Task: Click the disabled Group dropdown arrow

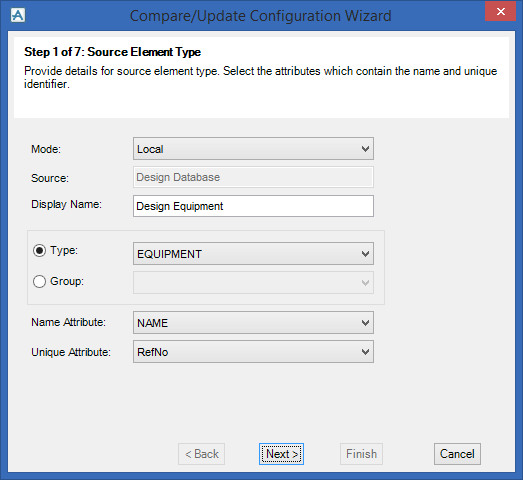Action: tap(365, 283)
